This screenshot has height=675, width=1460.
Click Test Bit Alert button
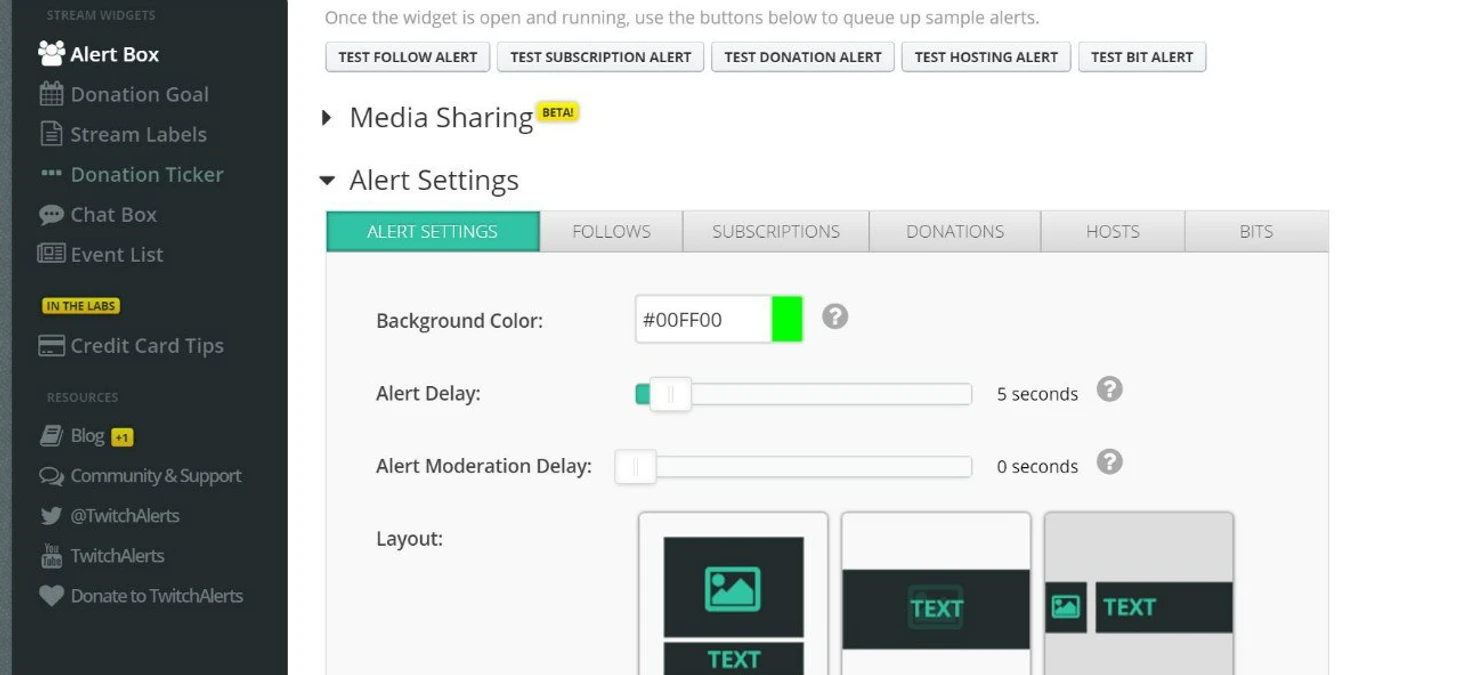1142,57
